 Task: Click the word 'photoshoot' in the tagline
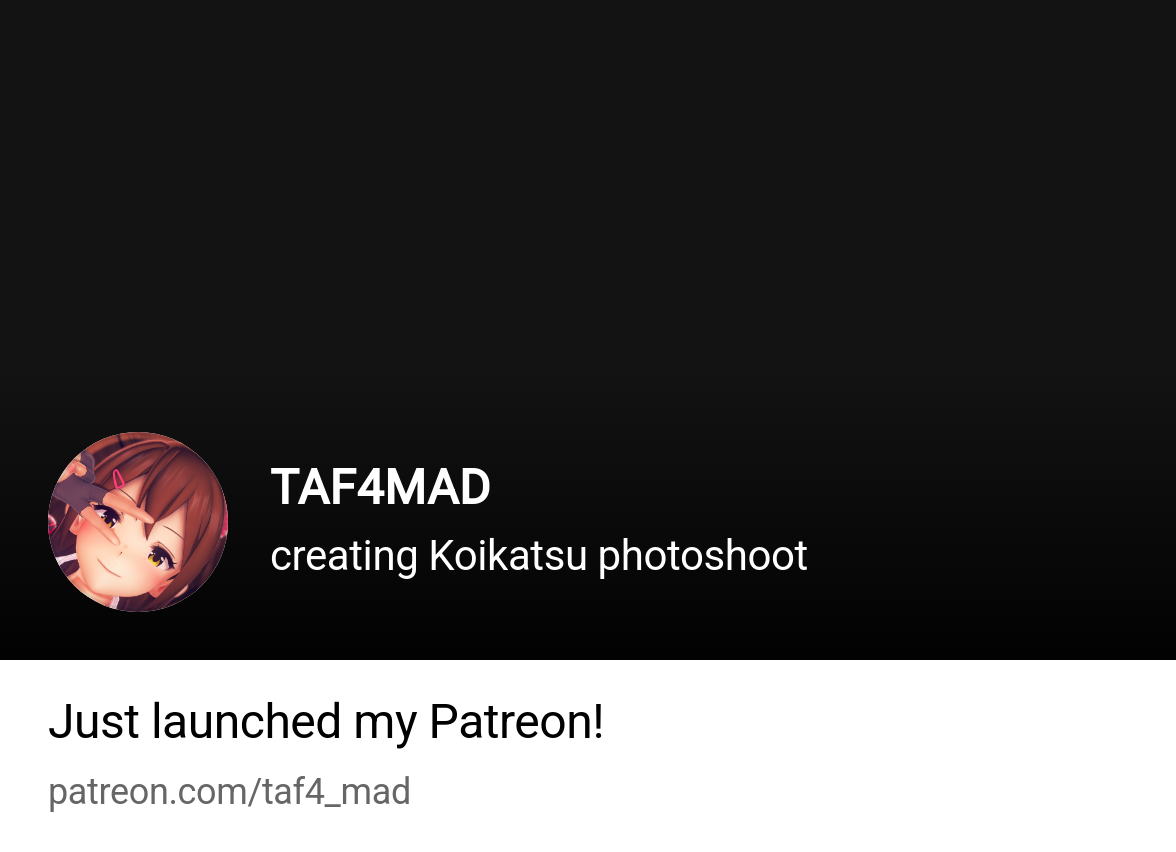[703, 557]
